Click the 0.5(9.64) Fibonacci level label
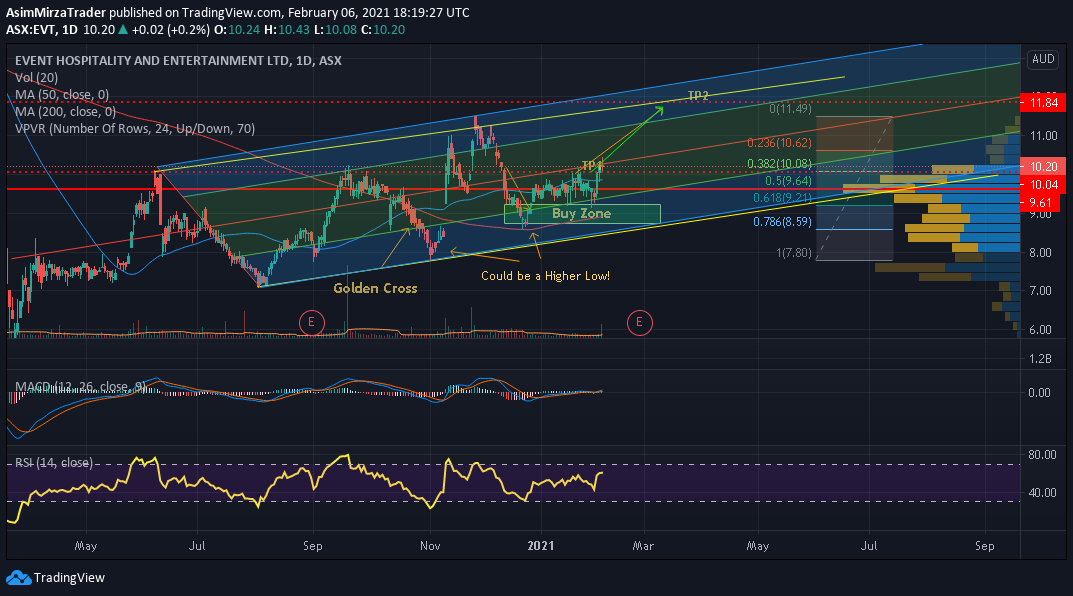Viewport: 1073px width, 596px height. click(x=788, y=181)
